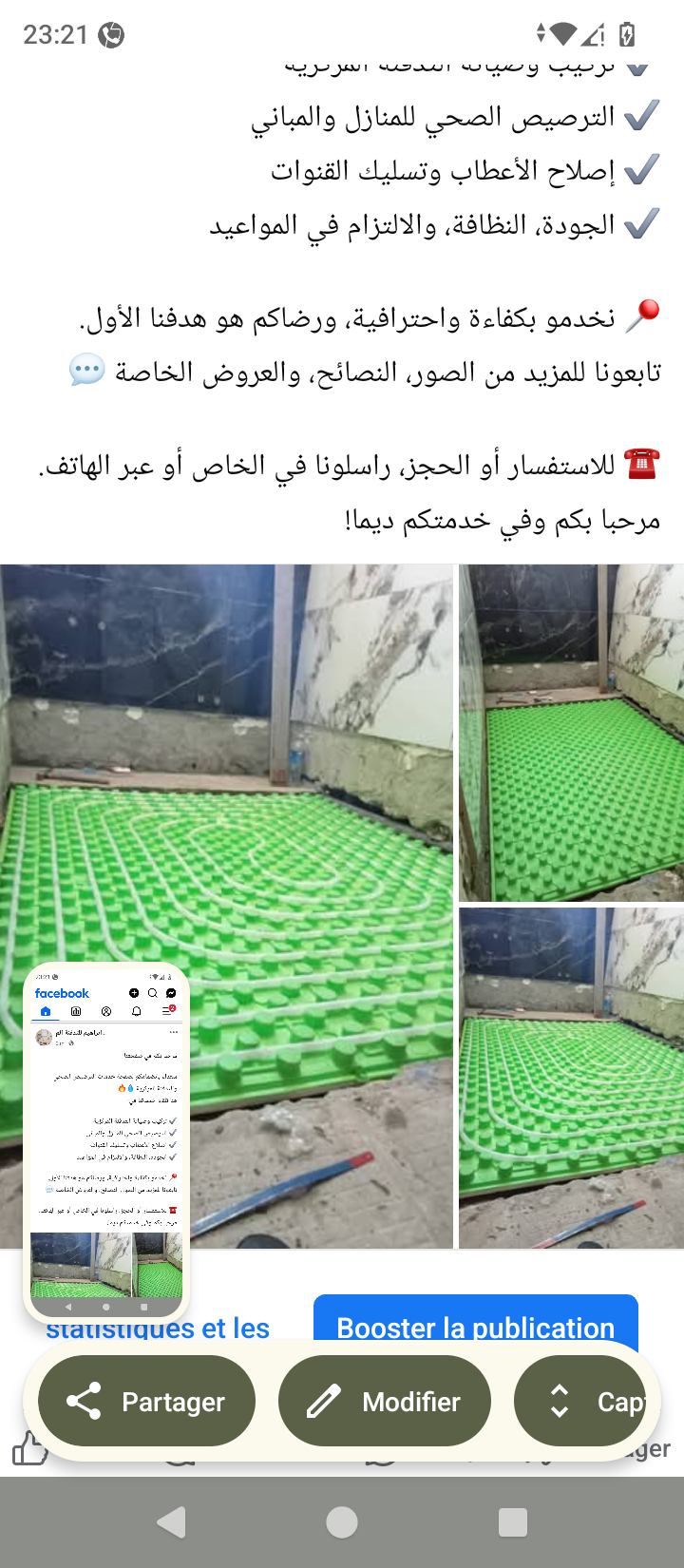Screen dimensions: 684x1568
Task: Click Booster la publication button
Action: click(x=475, y=1327)
